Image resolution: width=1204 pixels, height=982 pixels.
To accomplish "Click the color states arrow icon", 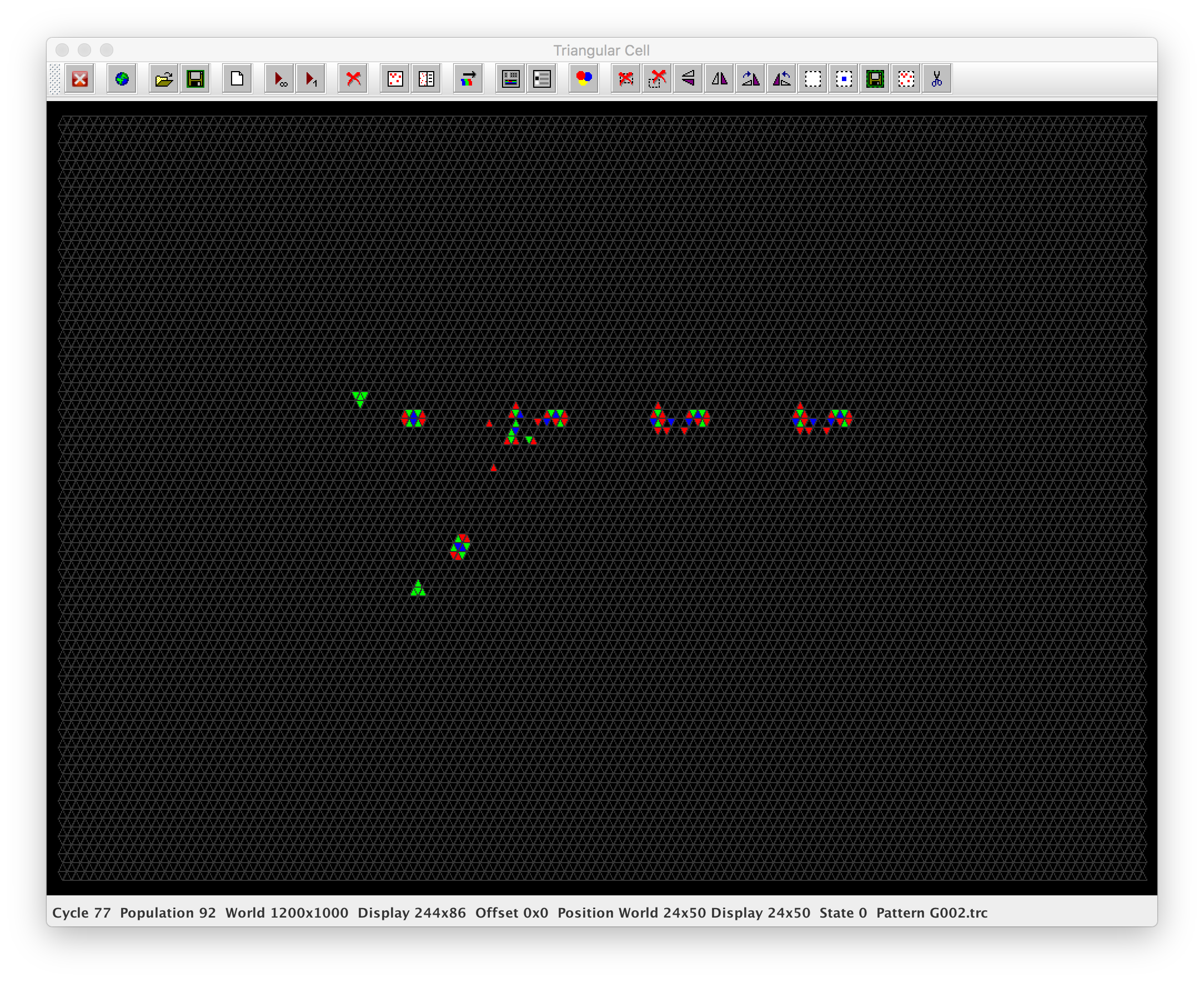I will click(x=468, y=79).
